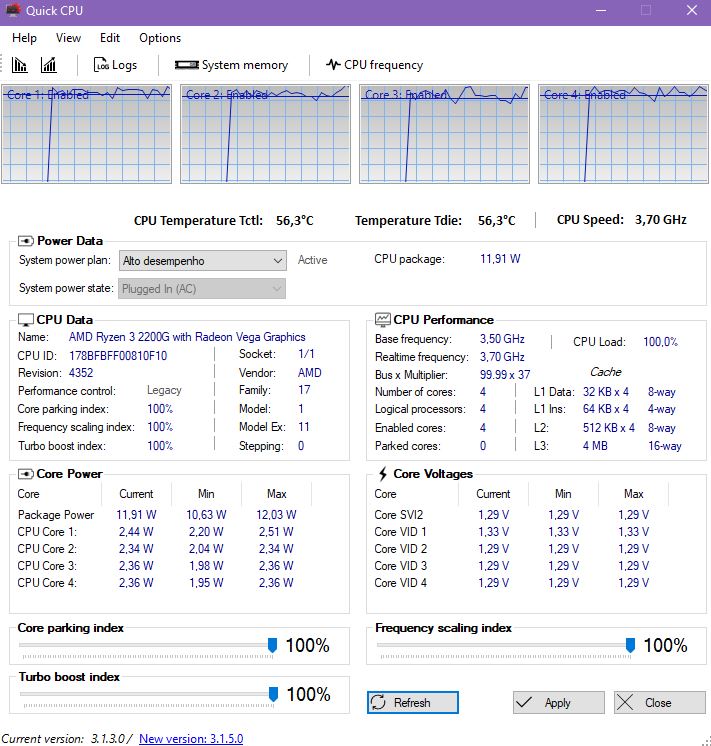Click the Power Data section icon
The width and height of the screenshot is (711, 746).
pyautogui.click(x=26, y=241)
